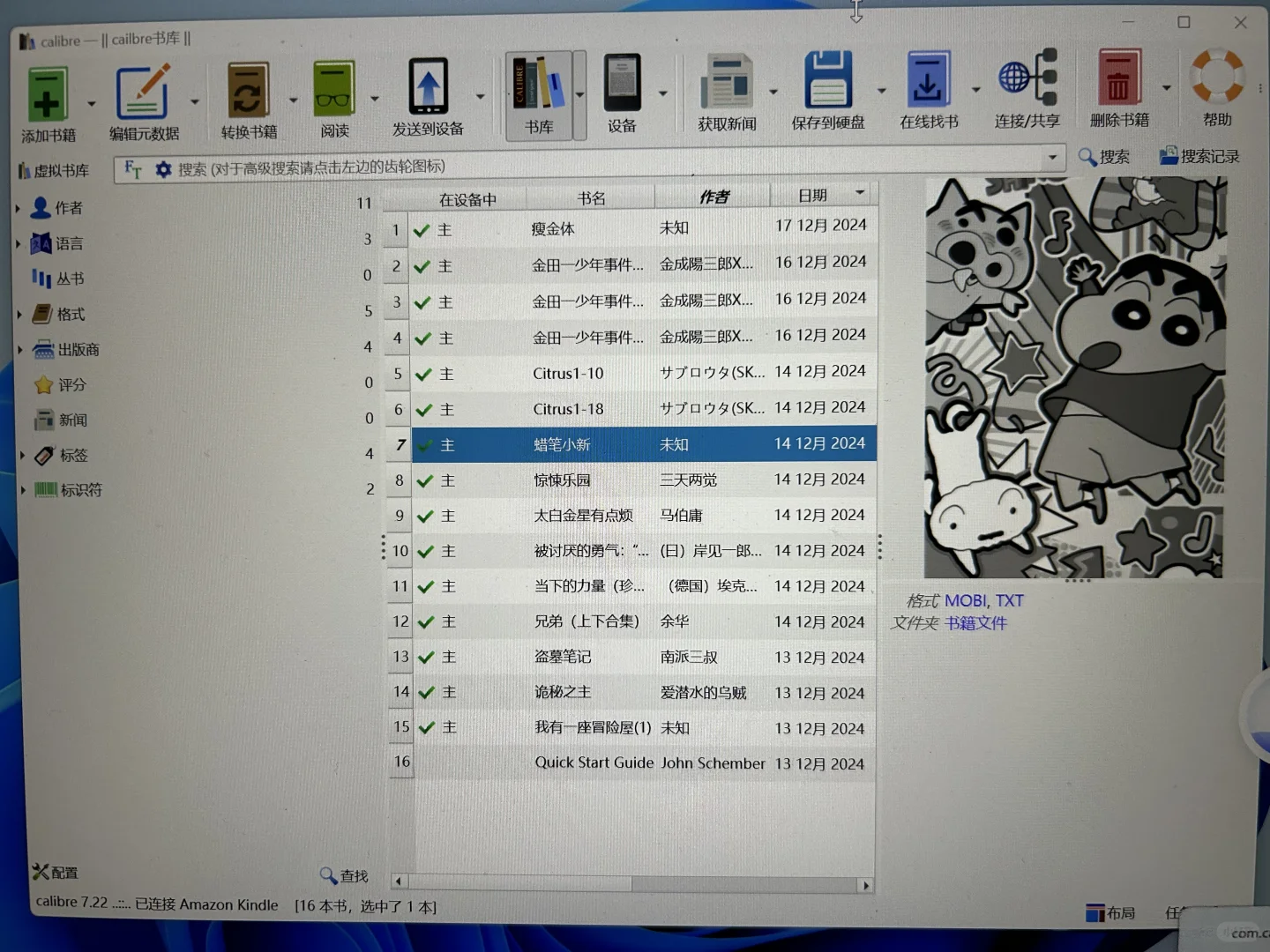Screen dimensions: 1270x952
Task: Open Virtual Library (虚拟书库) button
Action: pyautogui.click(x=54, y=171)
